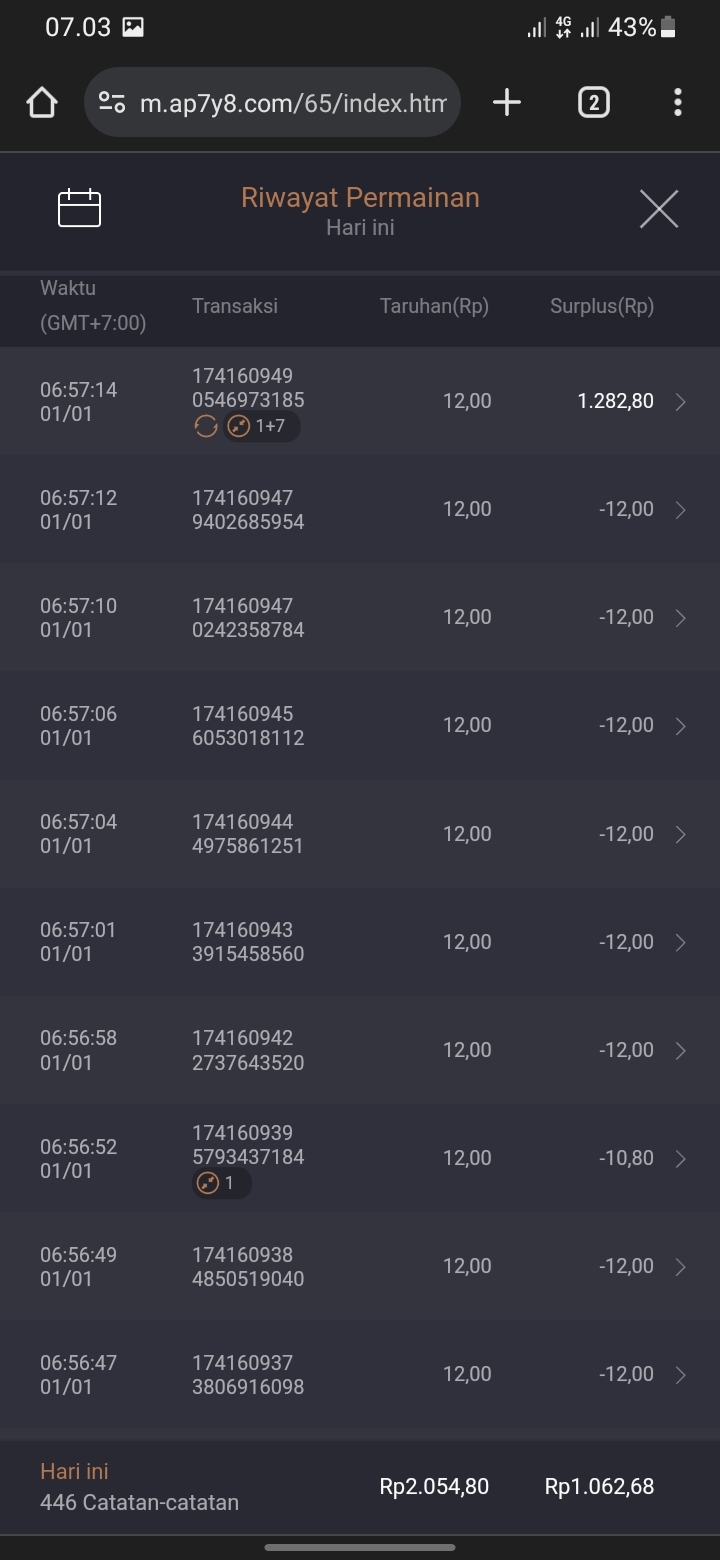720x1560 pixels.
Task: Tap the Surplus(Rp) column header
Action: 602,307
